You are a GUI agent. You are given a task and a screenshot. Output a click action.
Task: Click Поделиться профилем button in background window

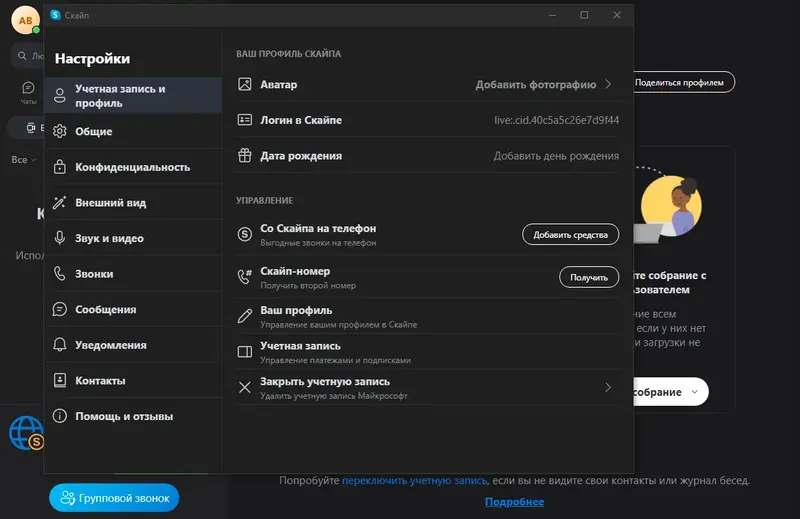[684, 82]
